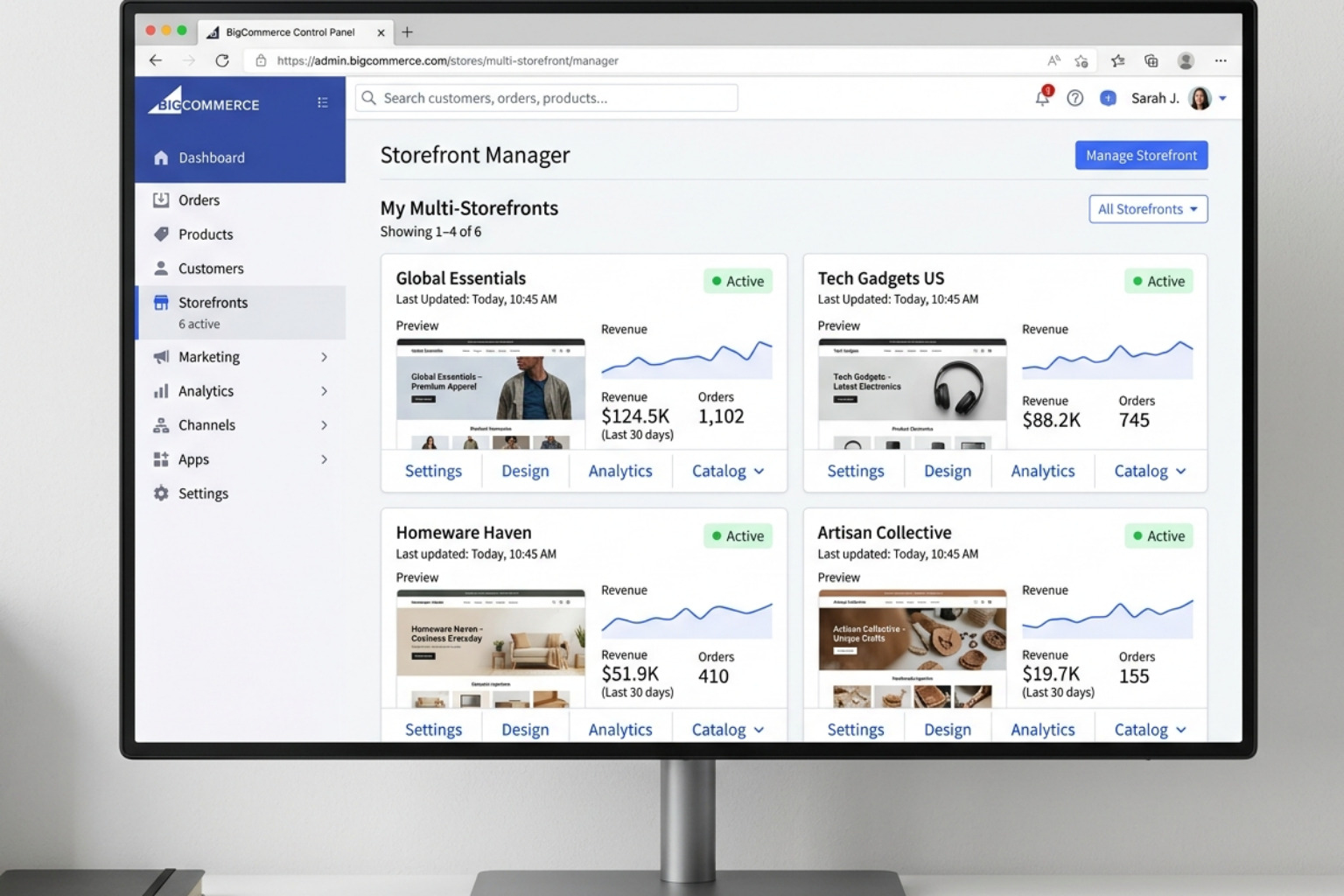Viewport: 1344px width, 896px height.
Task: Click the BigCommerce logo
Action: [x=204, y=101]
